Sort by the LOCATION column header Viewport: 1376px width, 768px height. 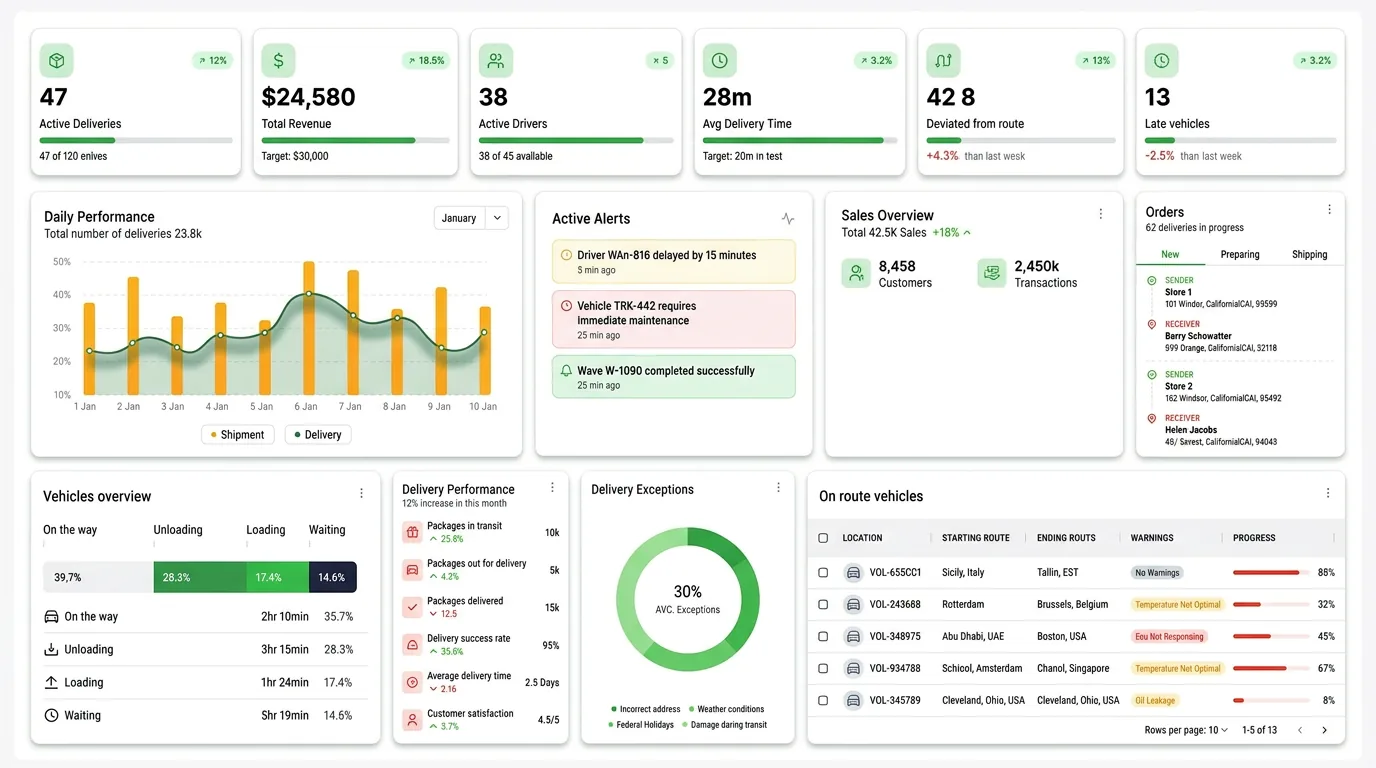(x=862, y=538)
